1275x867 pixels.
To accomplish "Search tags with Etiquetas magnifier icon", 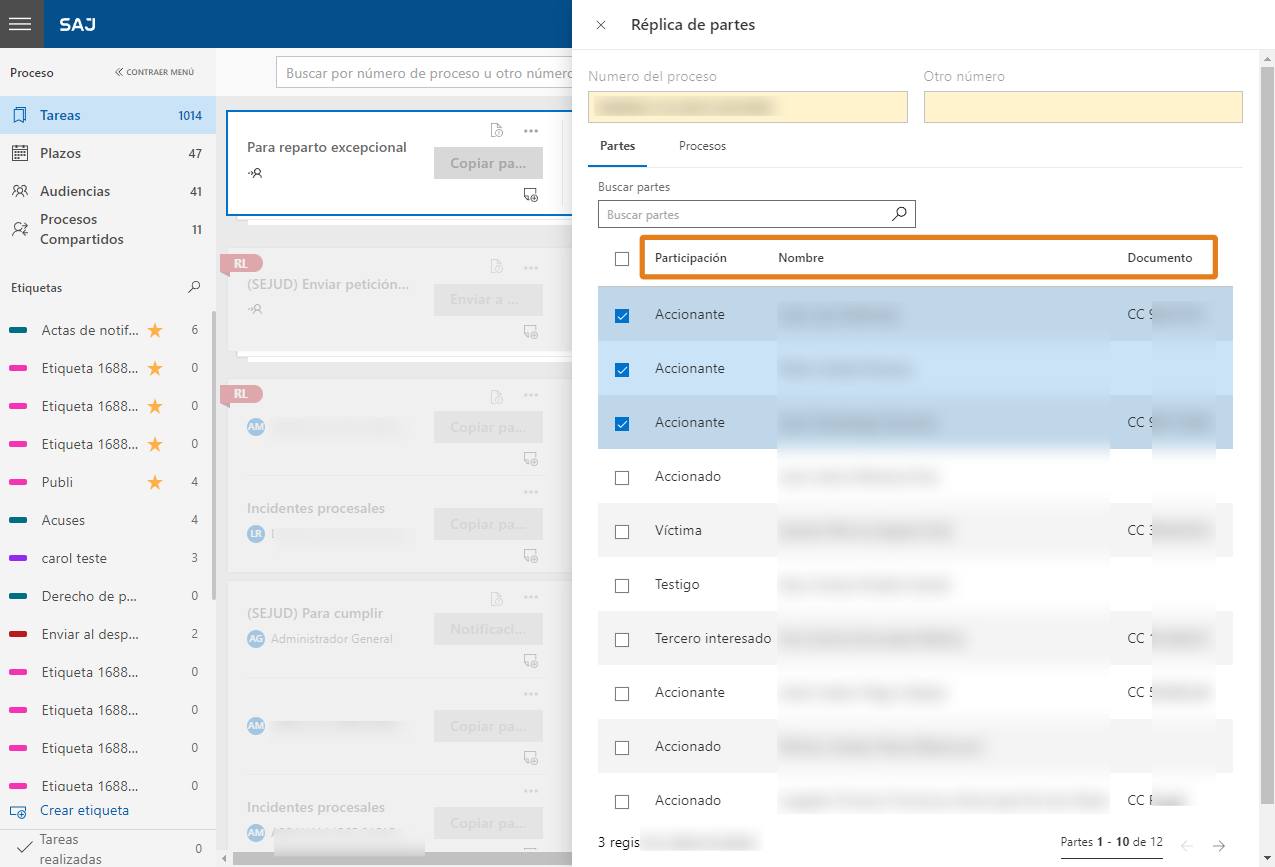I will click(x=194, y=287).
